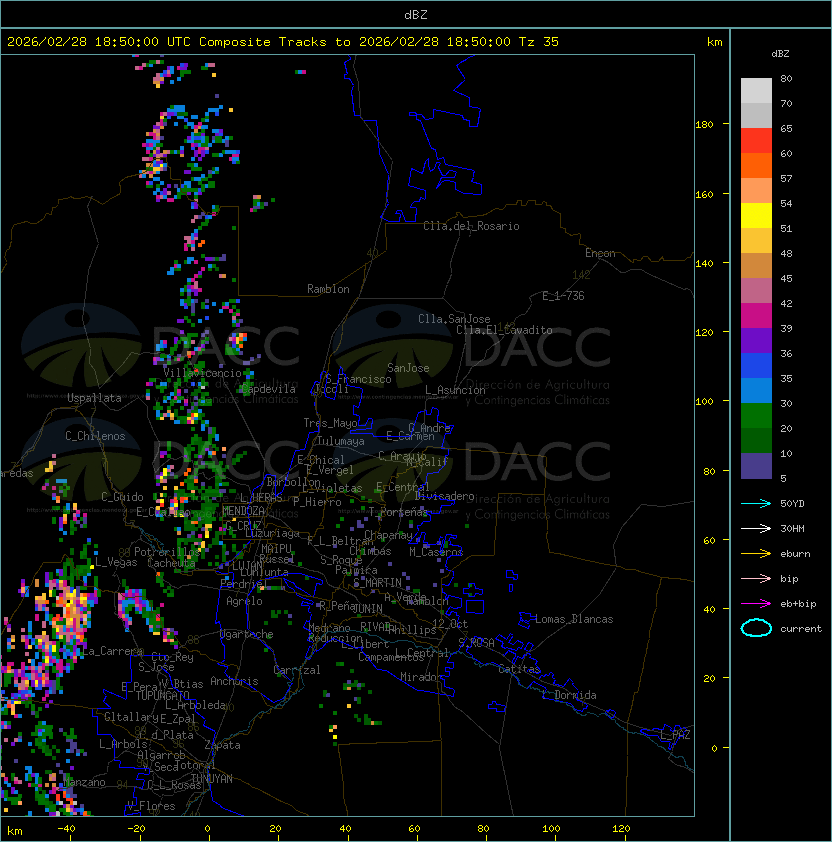The height and width of the screenshot is (842, 832).
Task: Click the 'Lomas_Blancas' map label
Action: click(574, 619)
